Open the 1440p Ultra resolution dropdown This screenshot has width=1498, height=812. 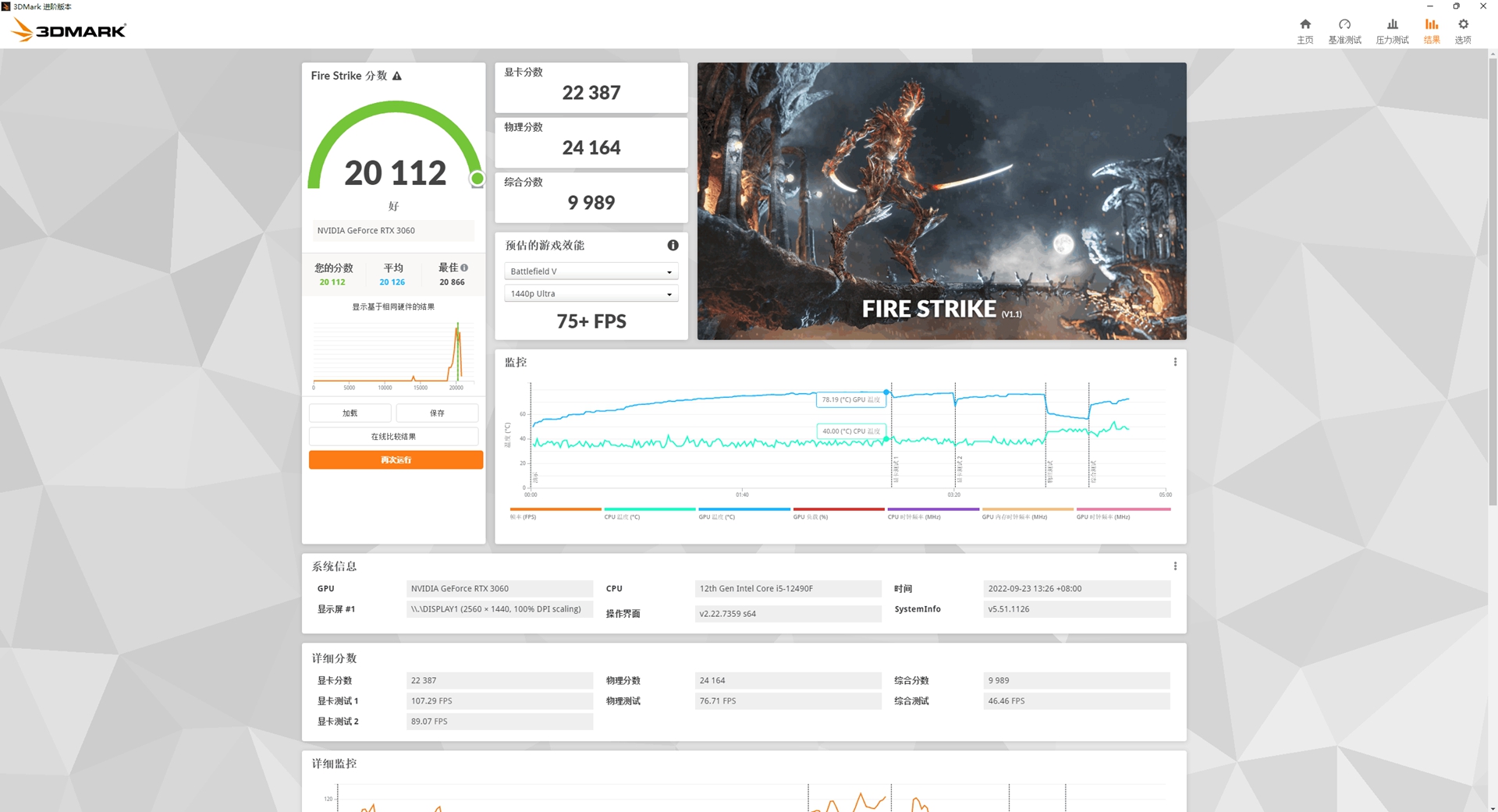pos(591,293)
